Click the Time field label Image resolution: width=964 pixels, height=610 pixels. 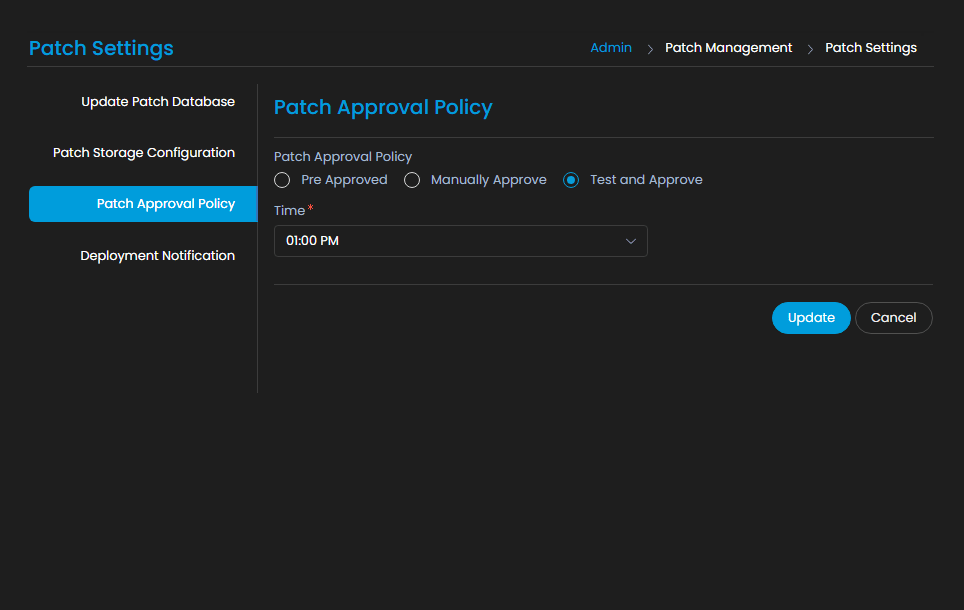point(289,211)
